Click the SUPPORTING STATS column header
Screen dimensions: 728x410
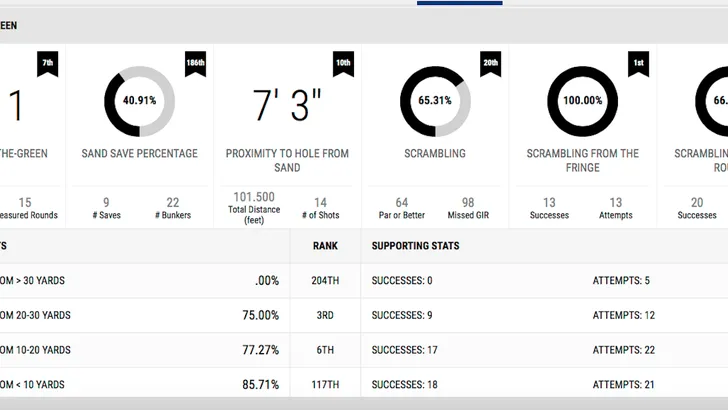416,246
